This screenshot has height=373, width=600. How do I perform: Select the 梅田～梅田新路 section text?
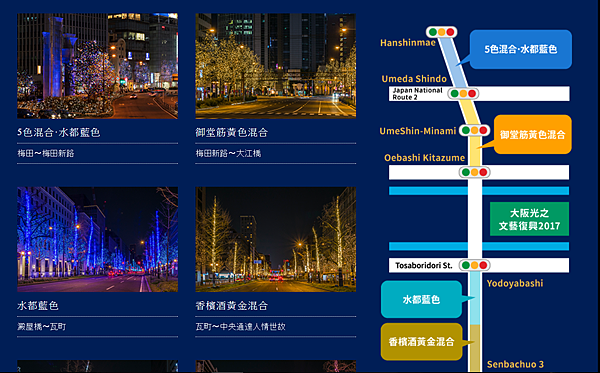[x=46, y=153]
